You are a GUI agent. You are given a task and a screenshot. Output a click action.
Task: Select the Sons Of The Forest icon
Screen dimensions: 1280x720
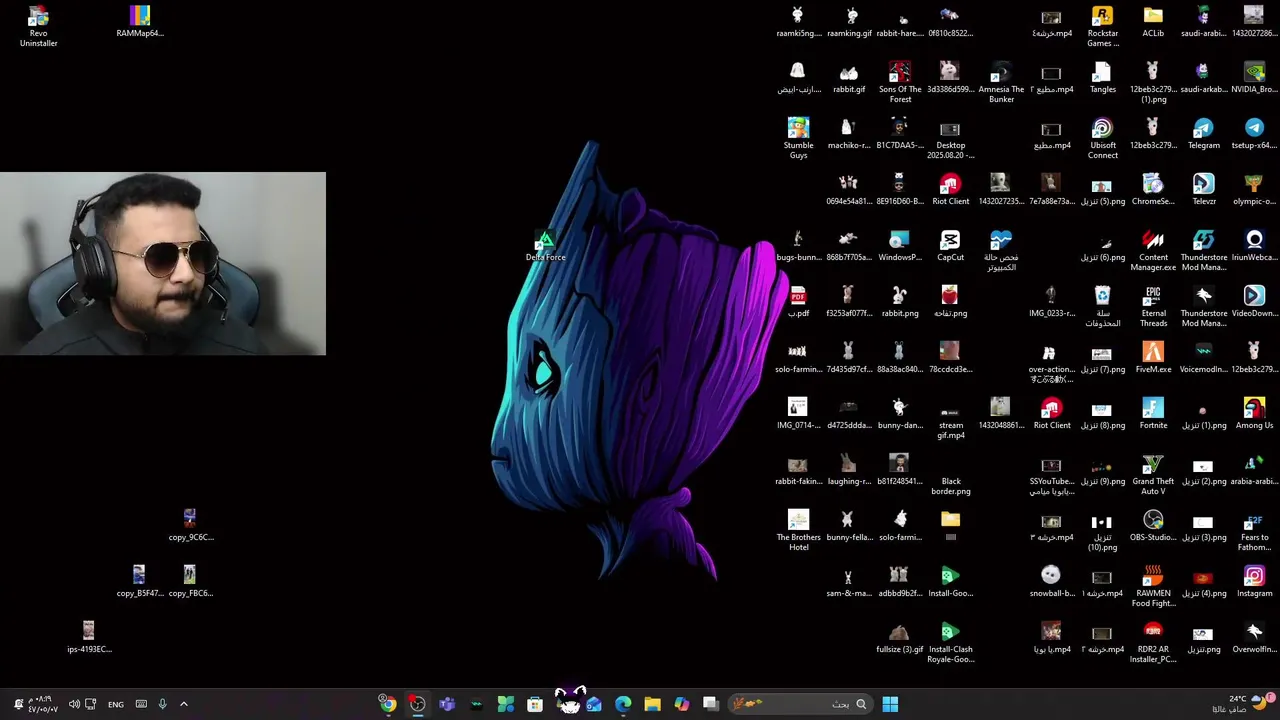(900, 82)
